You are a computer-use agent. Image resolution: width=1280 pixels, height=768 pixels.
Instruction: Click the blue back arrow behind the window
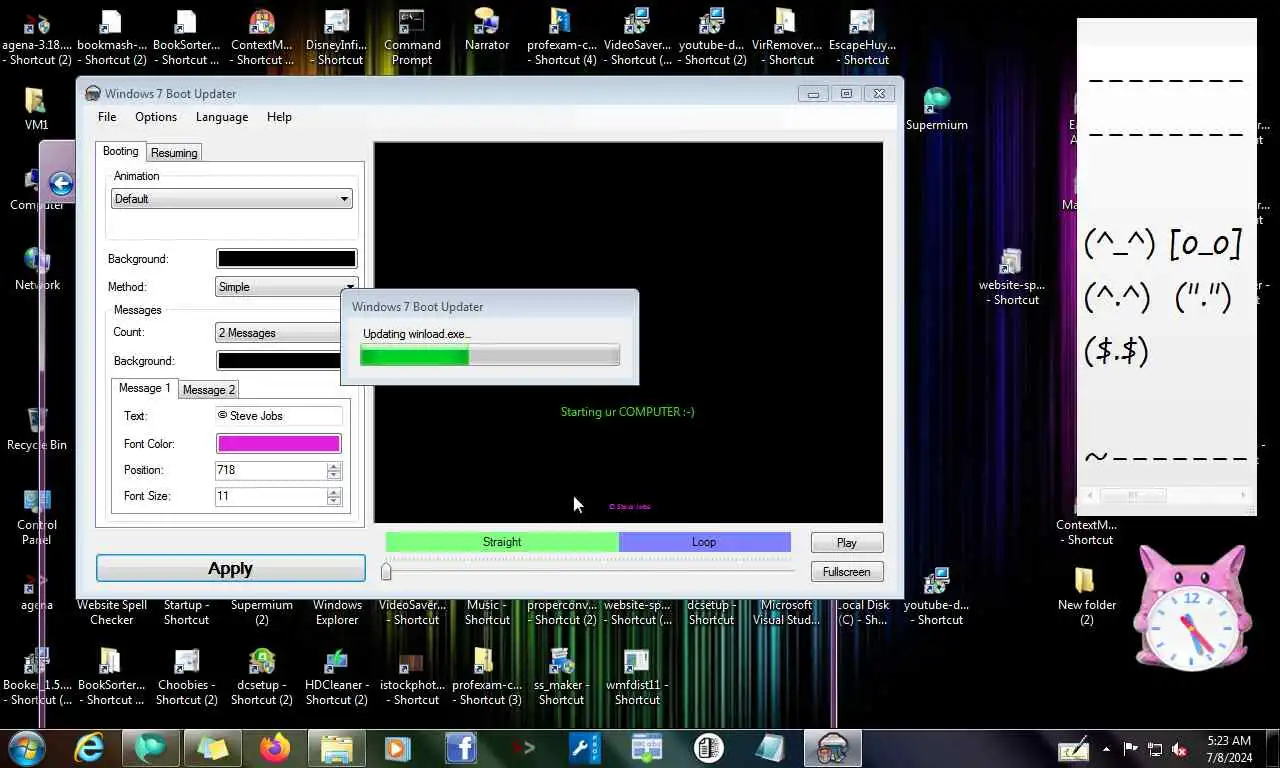61,183
